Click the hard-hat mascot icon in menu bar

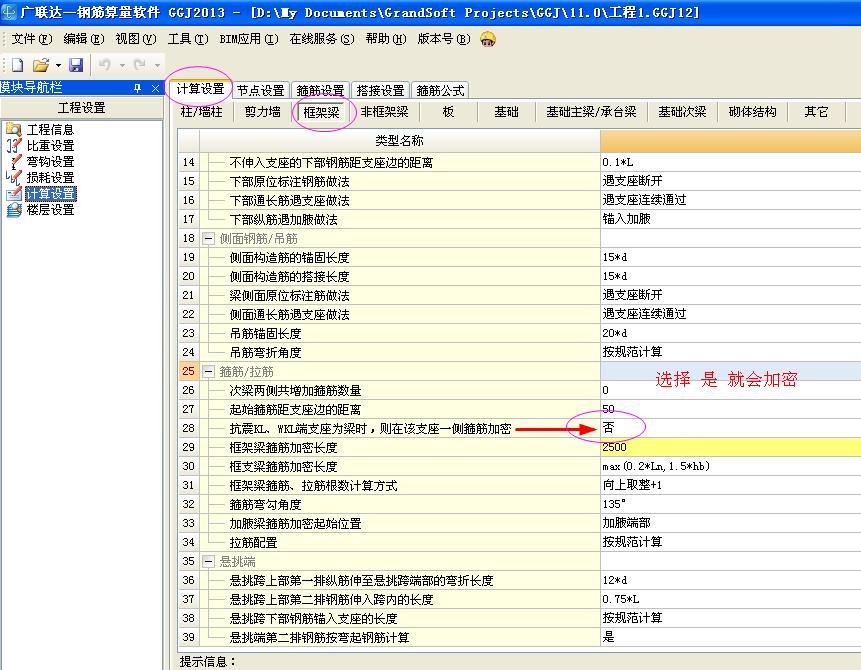point(488,39)
